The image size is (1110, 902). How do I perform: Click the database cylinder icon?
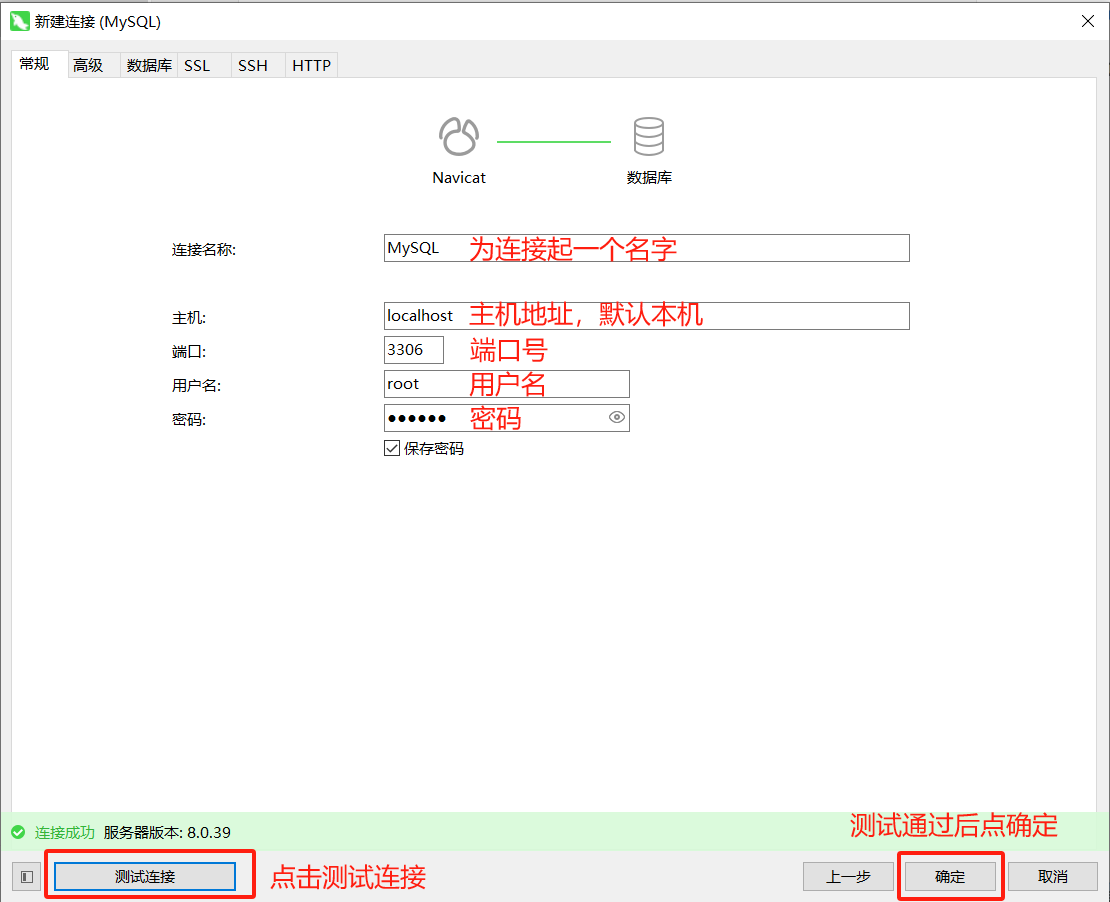(648, 136)
